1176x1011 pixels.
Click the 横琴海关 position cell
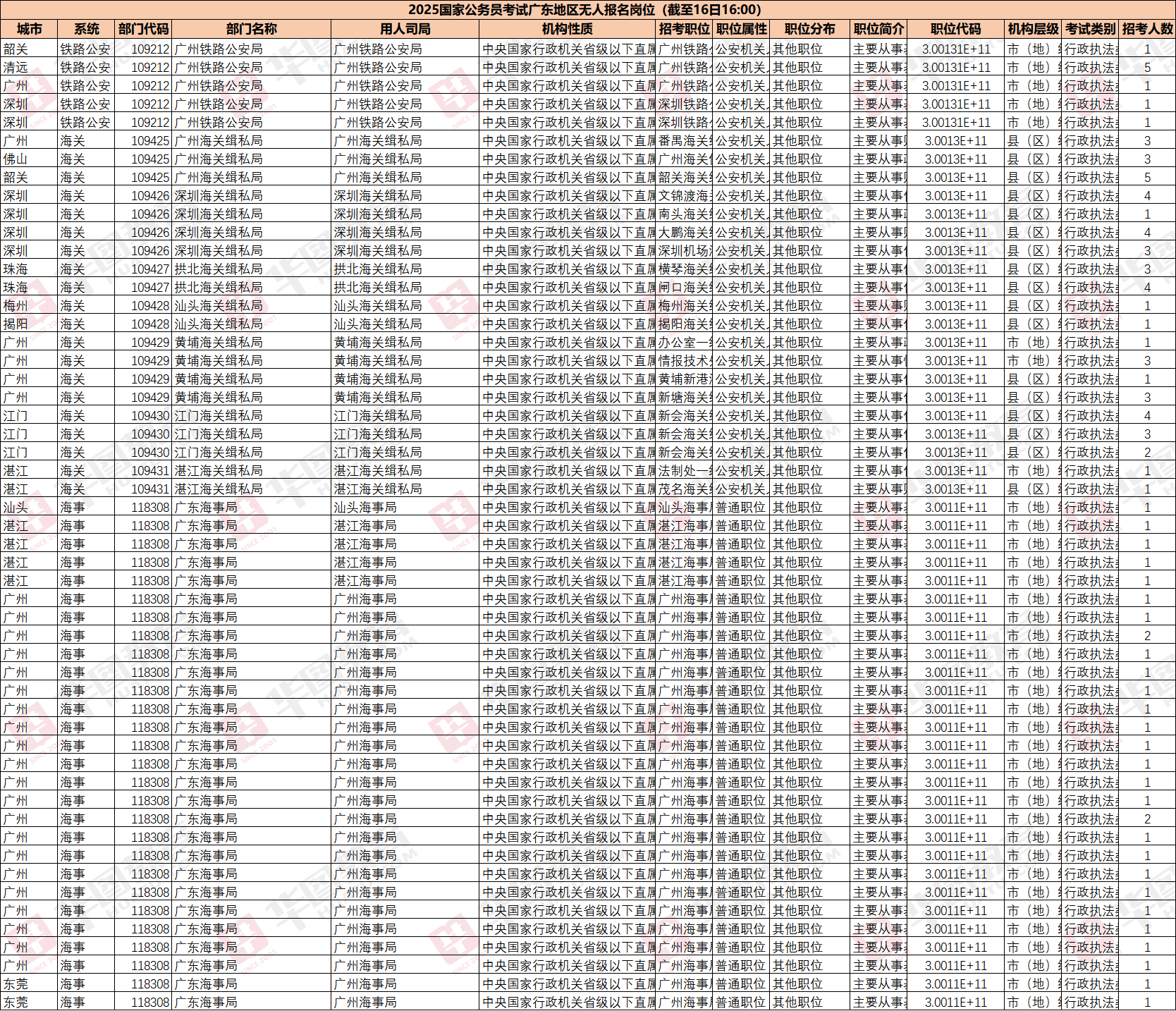pyautogui.click(x=685, y=269)
